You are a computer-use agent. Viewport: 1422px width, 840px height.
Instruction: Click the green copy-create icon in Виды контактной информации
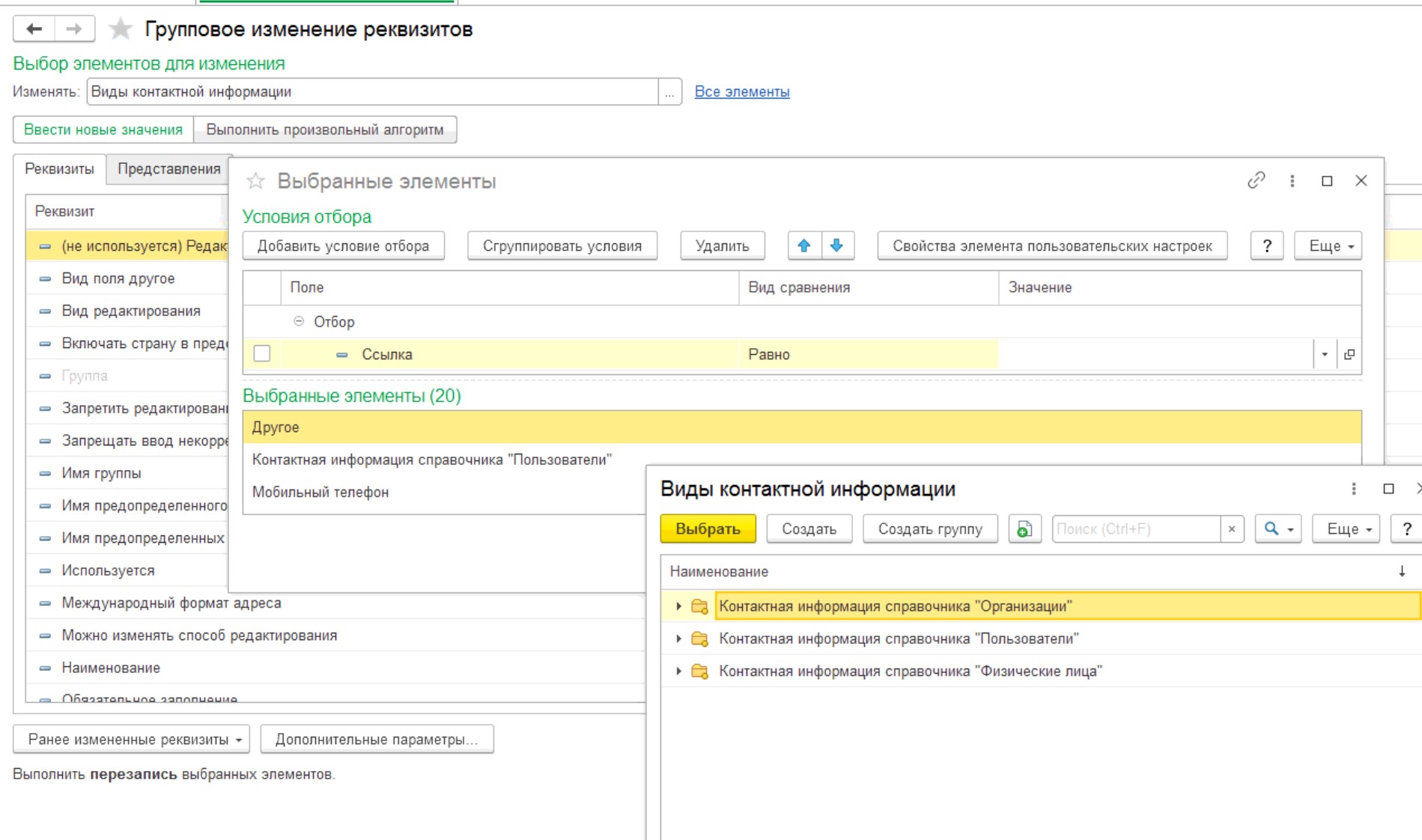[1024, 529]
